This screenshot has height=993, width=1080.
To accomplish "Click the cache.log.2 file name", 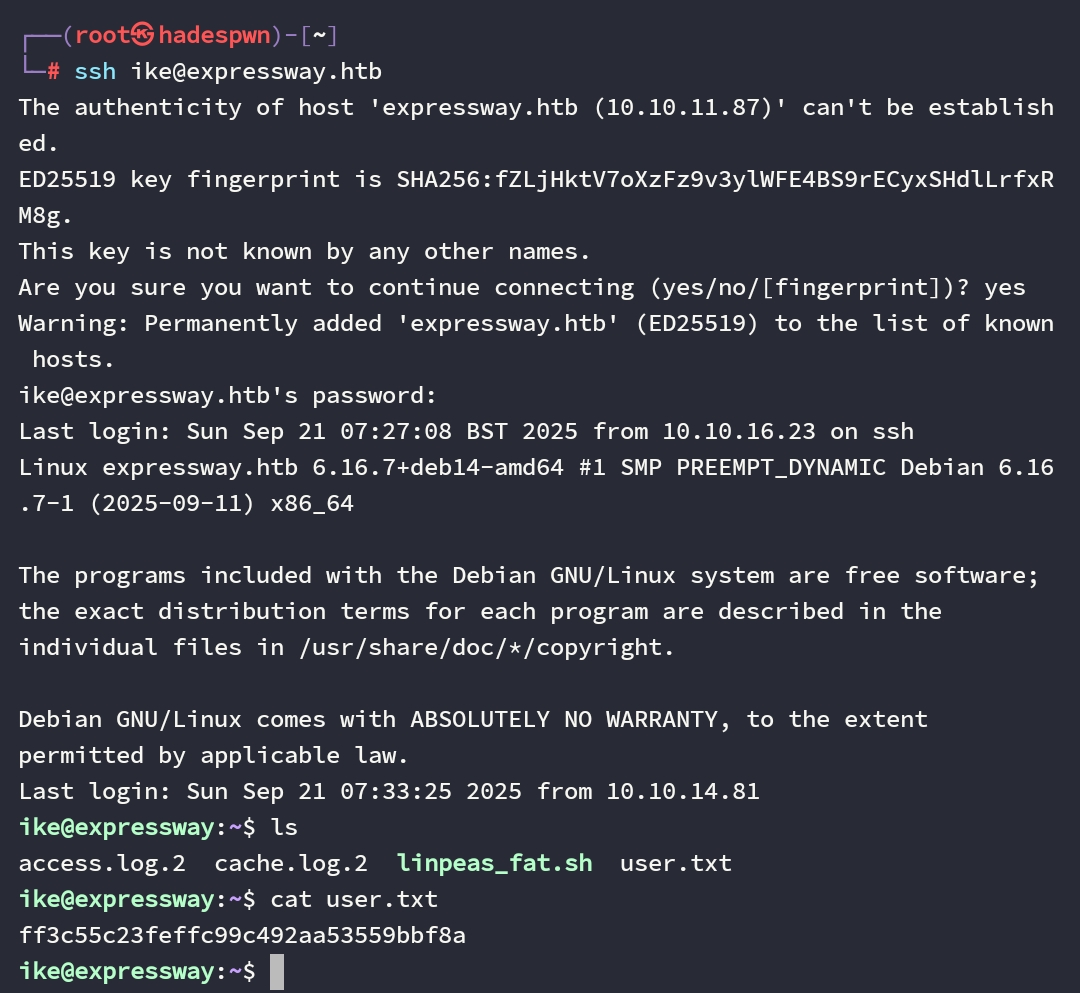I will [x=291, y=863].
